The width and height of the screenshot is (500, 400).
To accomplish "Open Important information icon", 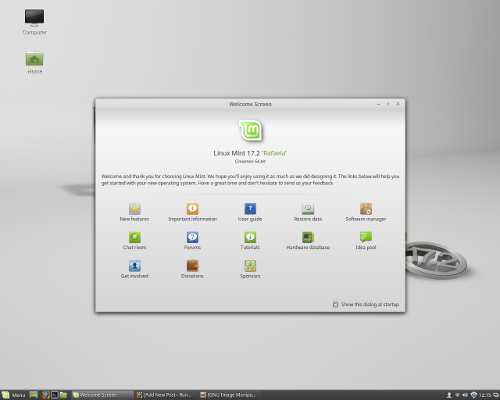I will point(192,209).
